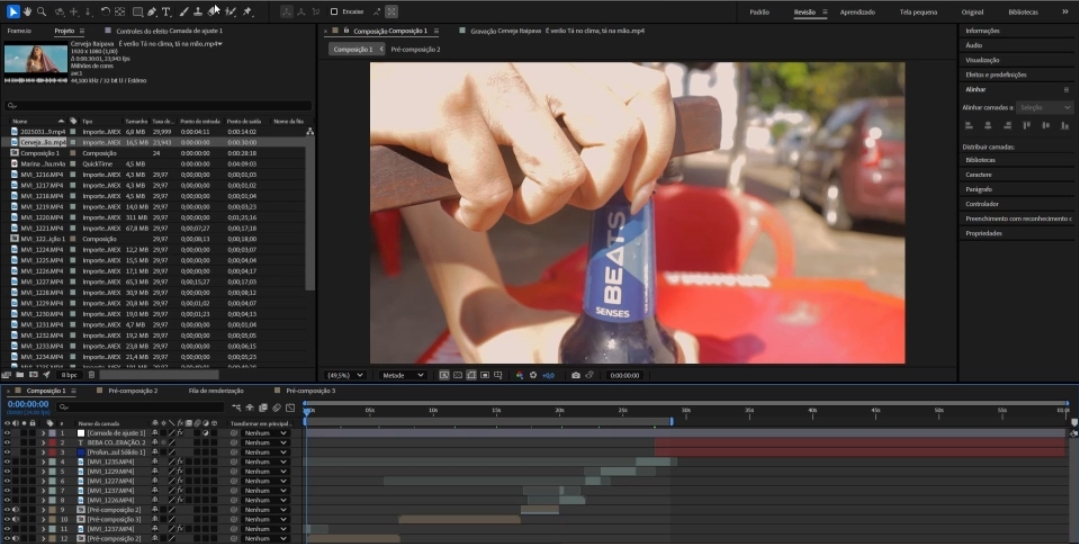Switch to the Fila de renderização tab
Viewport: 1079px width, 544px height.
click(216, 391)
